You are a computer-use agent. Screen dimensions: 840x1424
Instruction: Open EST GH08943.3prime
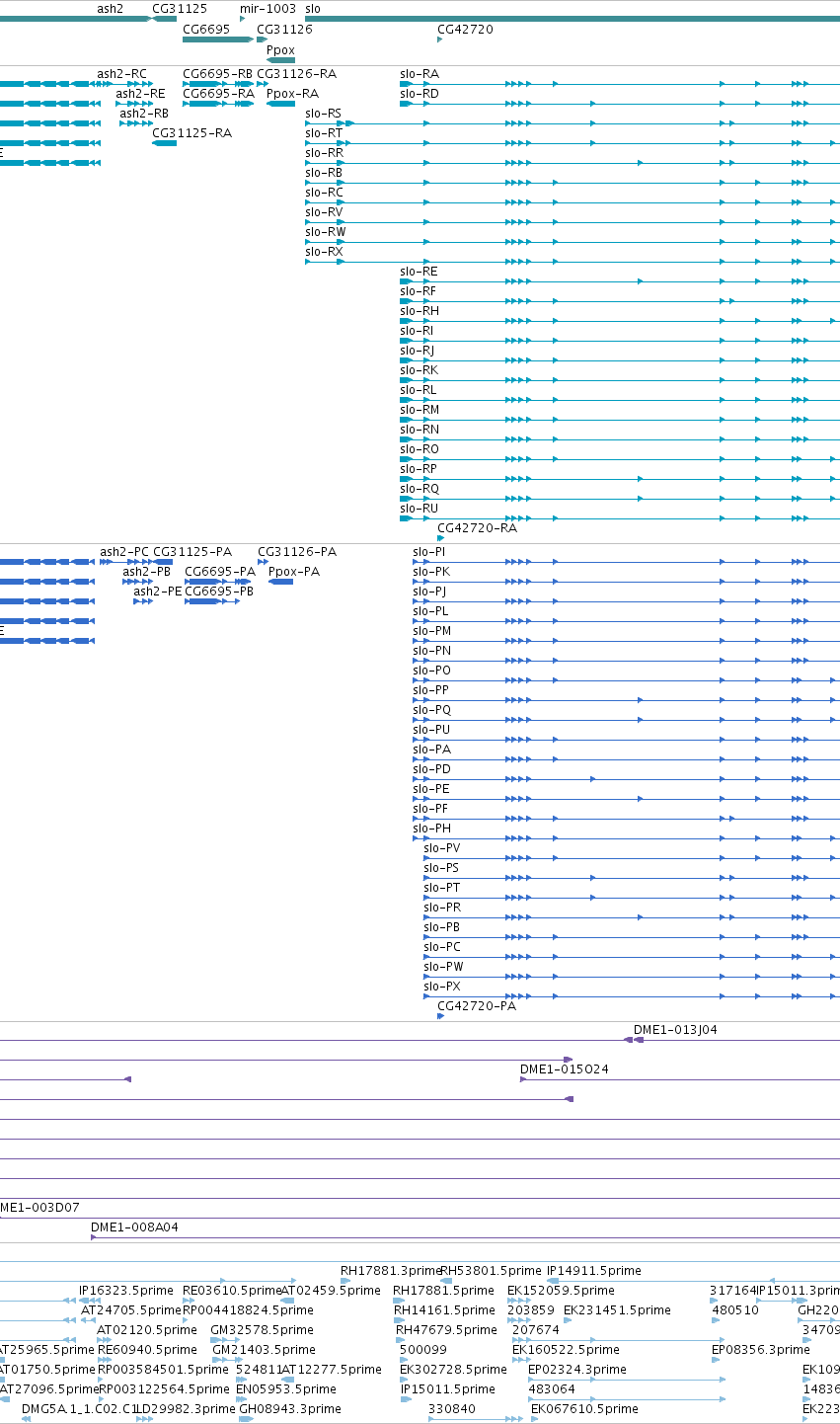[x=288, y=1409]
